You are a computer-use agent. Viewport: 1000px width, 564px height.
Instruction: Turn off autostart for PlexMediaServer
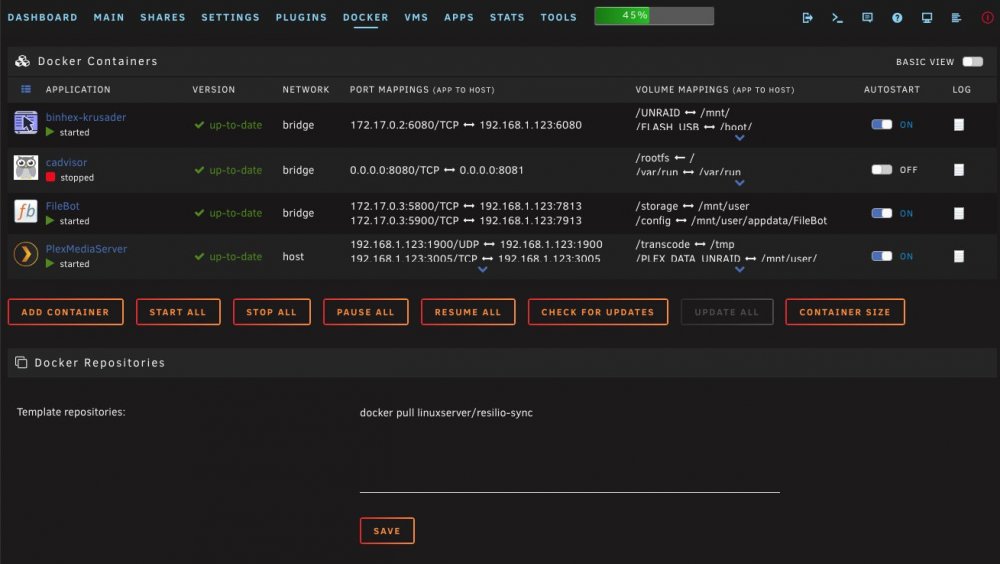(882, 256)
